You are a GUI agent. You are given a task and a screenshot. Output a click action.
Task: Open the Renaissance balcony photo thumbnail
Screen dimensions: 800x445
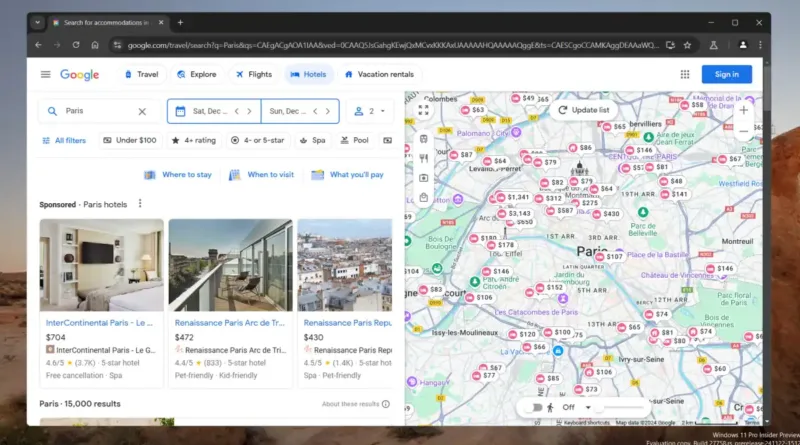[231, 265]
